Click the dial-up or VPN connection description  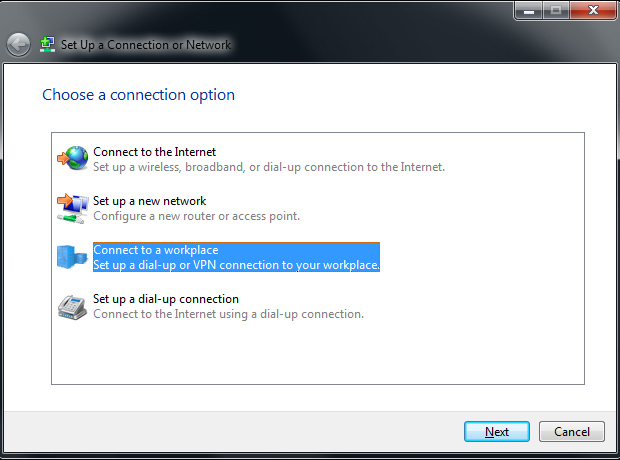point(236,265)
